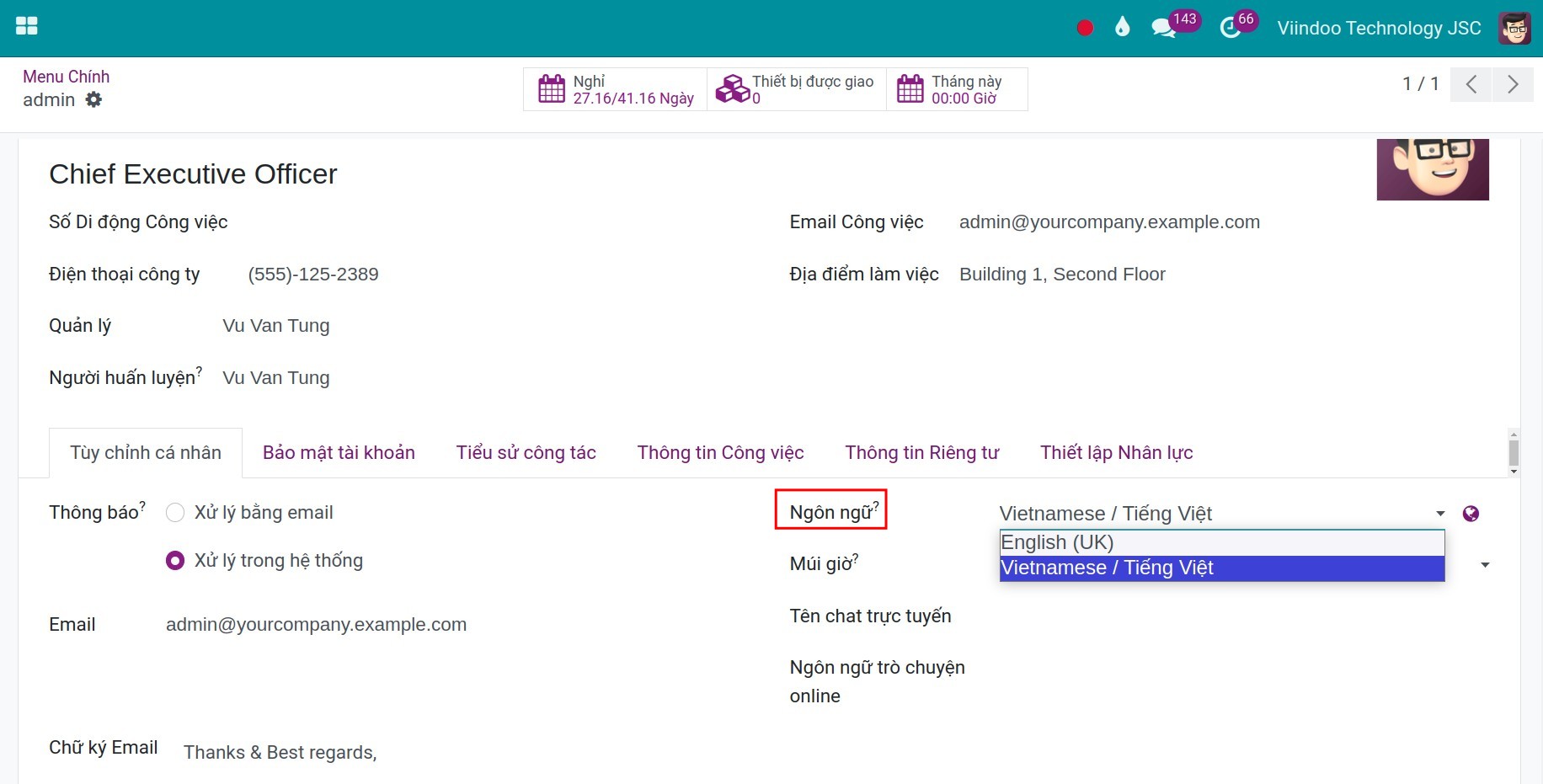Open the Ngôn ngữ language dropdown

[x=1222, y=514]
